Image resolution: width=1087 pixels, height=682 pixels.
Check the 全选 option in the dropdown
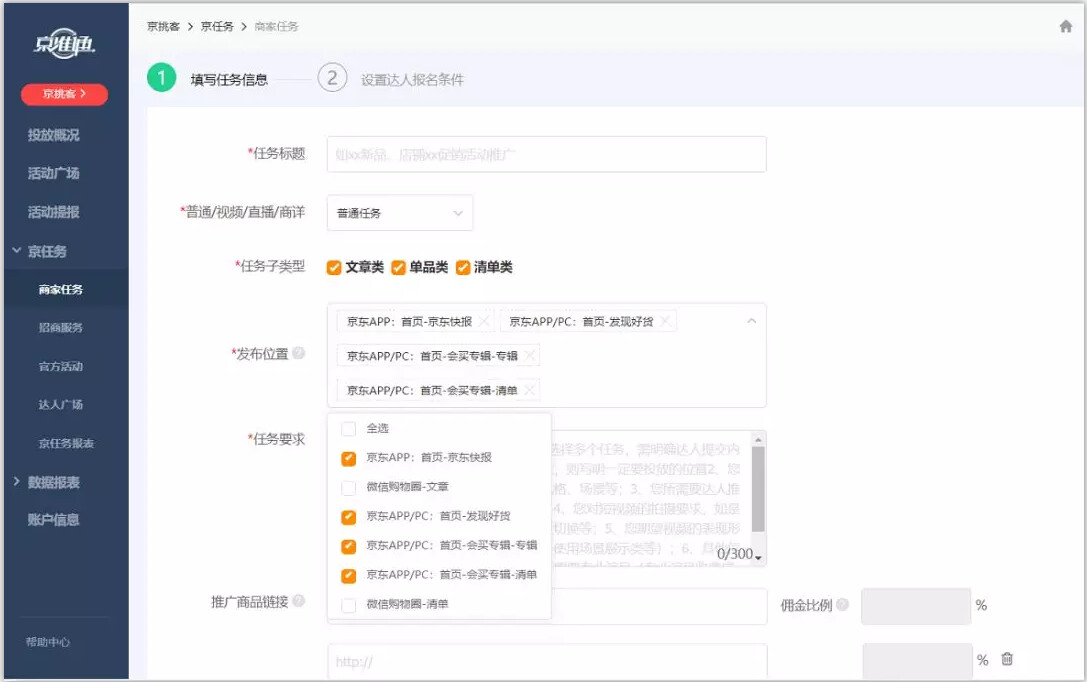pyautogui.click(x=349, y=429)
